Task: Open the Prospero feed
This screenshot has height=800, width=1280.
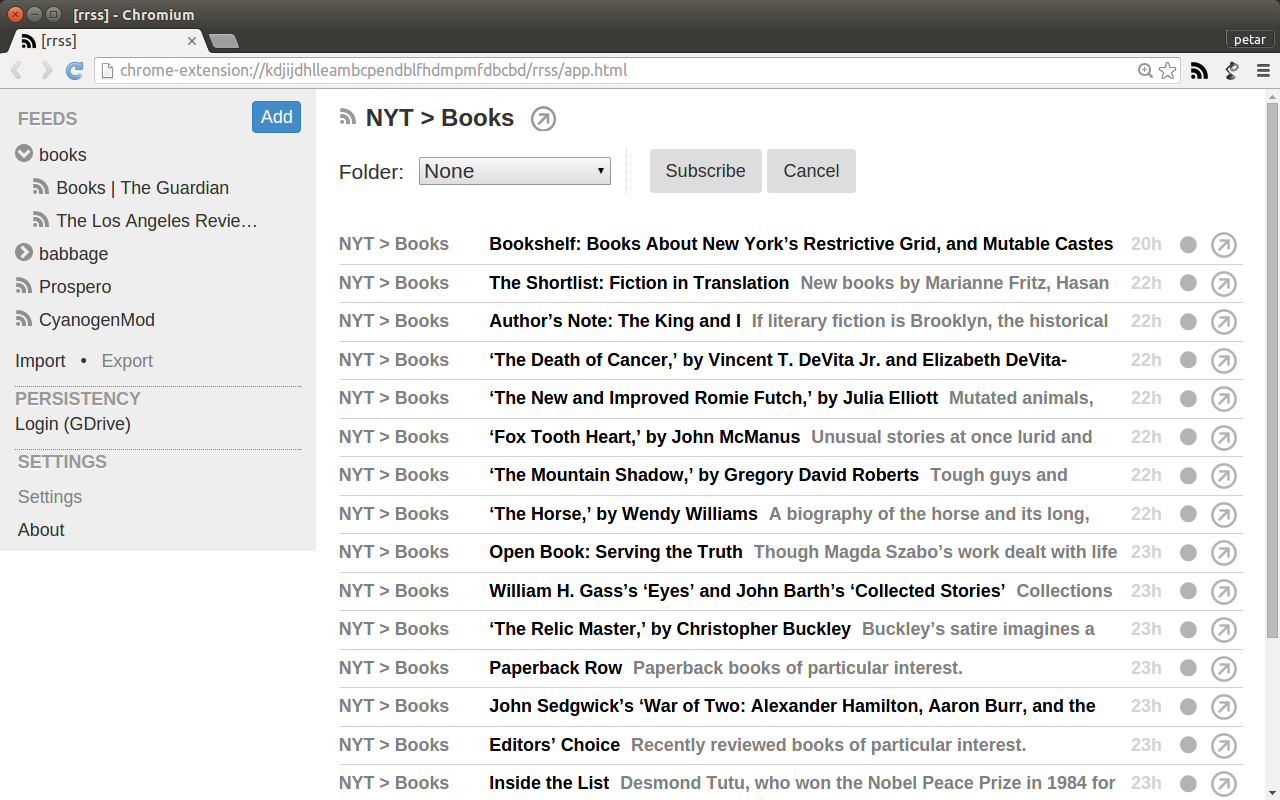Action: tap(75, 287)
